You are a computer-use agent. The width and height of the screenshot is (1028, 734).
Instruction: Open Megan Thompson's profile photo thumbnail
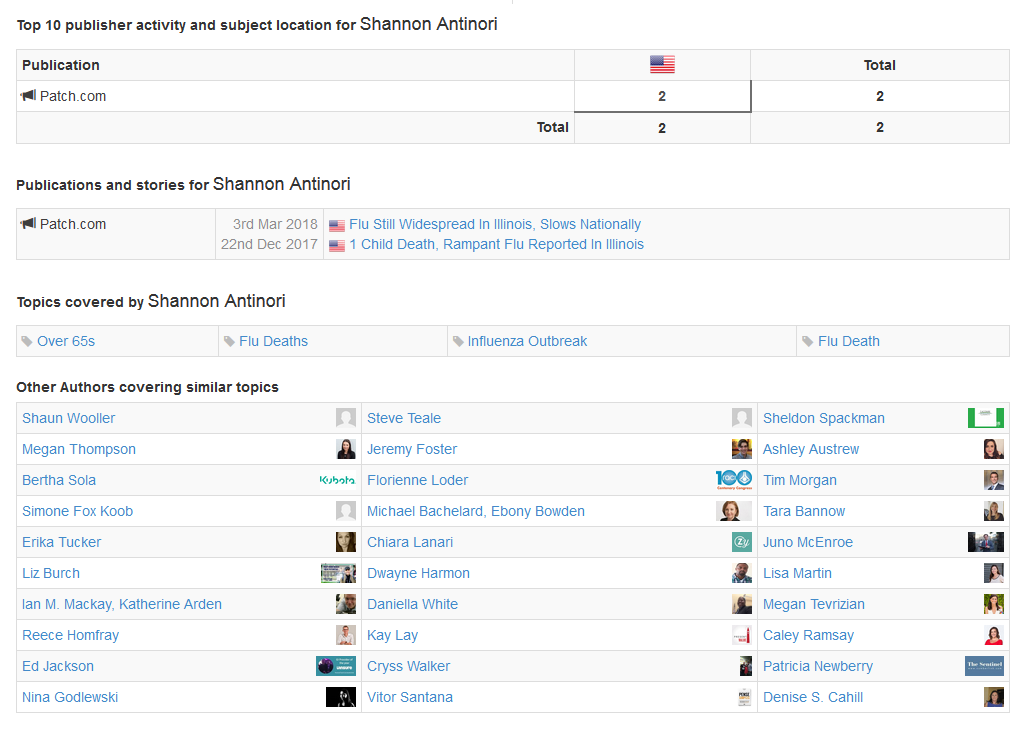[x=346, y=449]
